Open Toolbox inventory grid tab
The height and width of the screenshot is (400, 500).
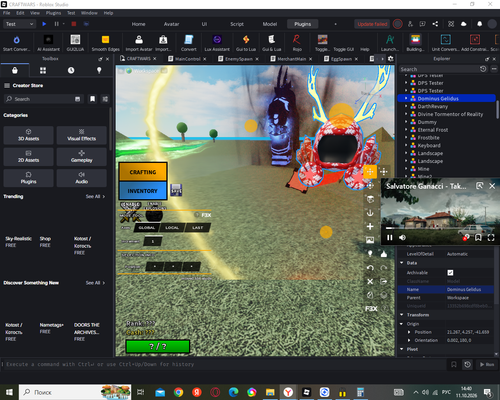coord(43,70)
